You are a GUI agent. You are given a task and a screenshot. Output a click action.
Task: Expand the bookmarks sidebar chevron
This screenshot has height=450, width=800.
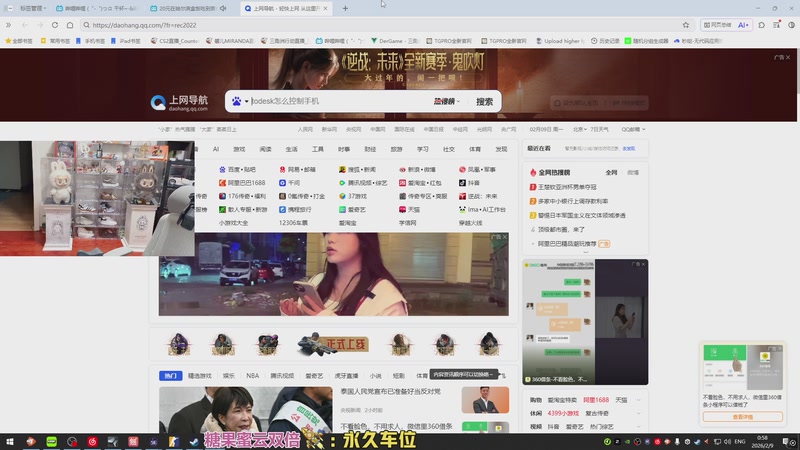coord(8,24)
